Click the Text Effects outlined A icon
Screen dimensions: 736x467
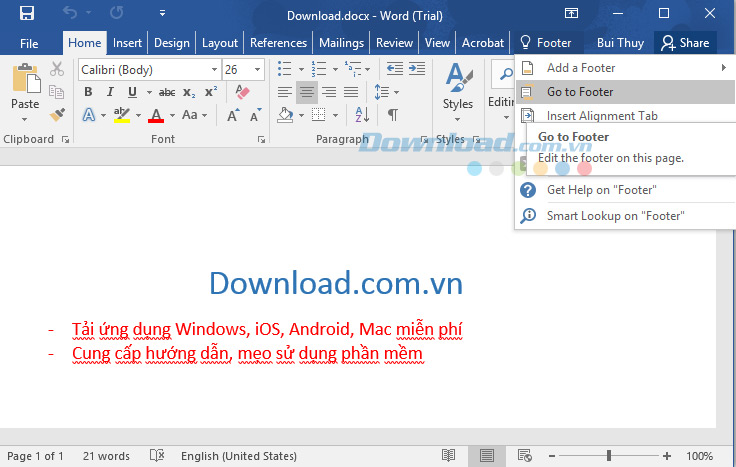tap(89, 115)
